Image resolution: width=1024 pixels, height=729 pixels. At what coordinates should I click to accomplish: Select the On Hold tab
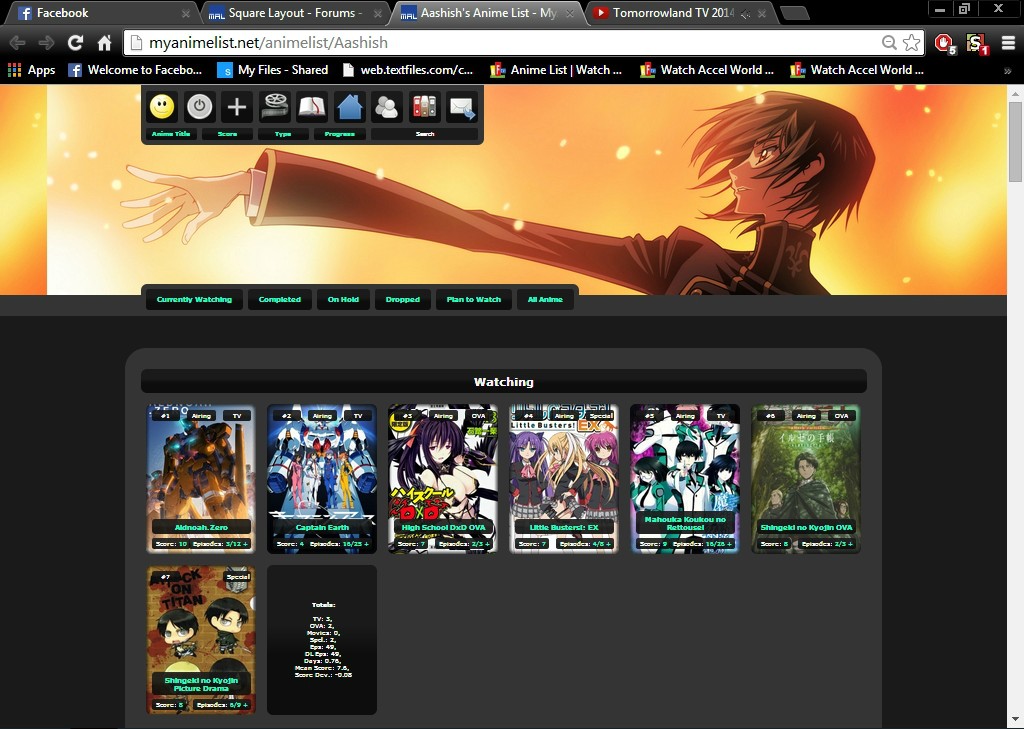coord(343,300)
